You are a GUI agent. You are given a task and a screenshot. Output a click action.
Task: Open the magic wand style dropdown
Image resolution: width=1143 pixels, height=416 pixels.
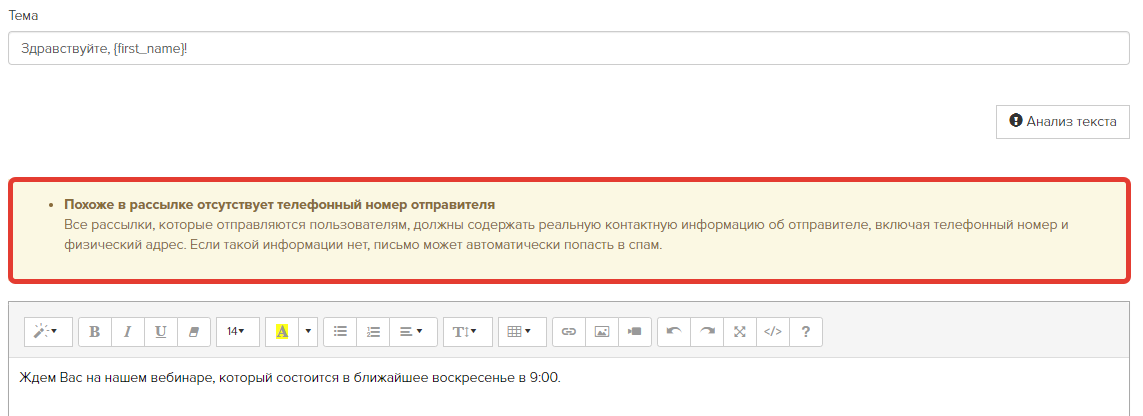point(48,331)
